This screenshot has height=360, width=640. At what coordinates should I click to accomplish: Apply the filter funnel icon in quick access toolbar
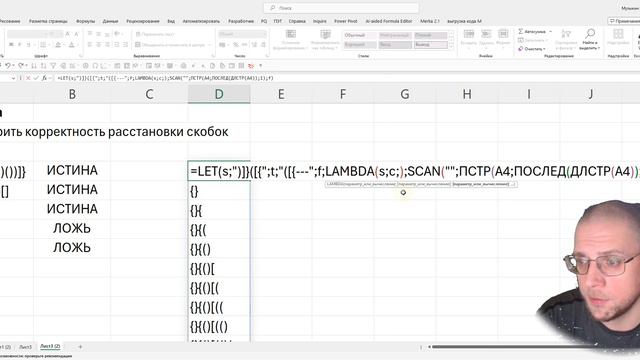(x=53, y=65)
